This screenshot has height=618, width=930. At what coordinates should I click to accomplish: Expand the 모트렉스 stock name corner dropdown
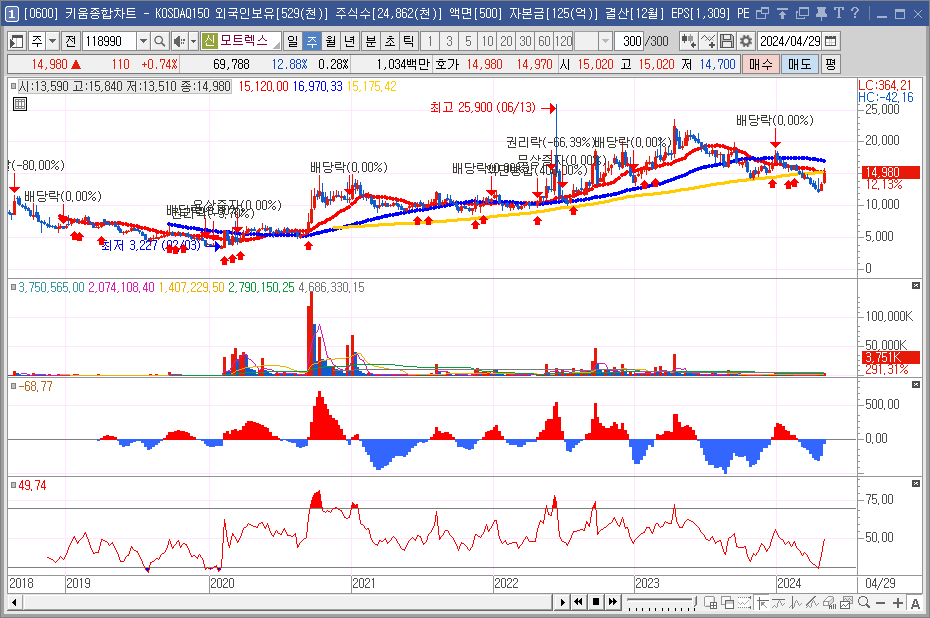click(x=277, y=44)
